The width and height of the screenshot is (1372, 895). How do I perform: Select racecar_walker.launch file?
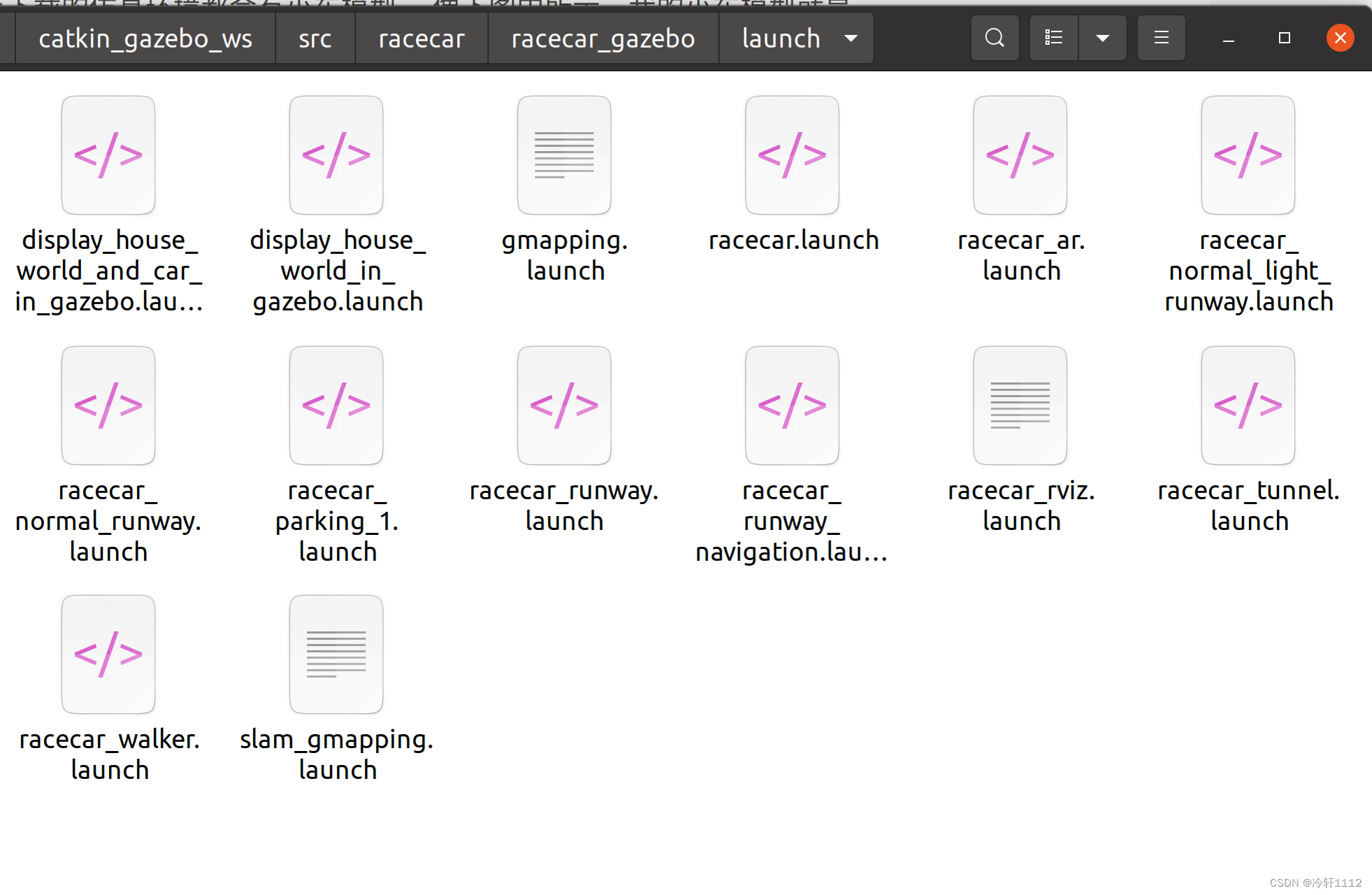(x=108, y=654)
